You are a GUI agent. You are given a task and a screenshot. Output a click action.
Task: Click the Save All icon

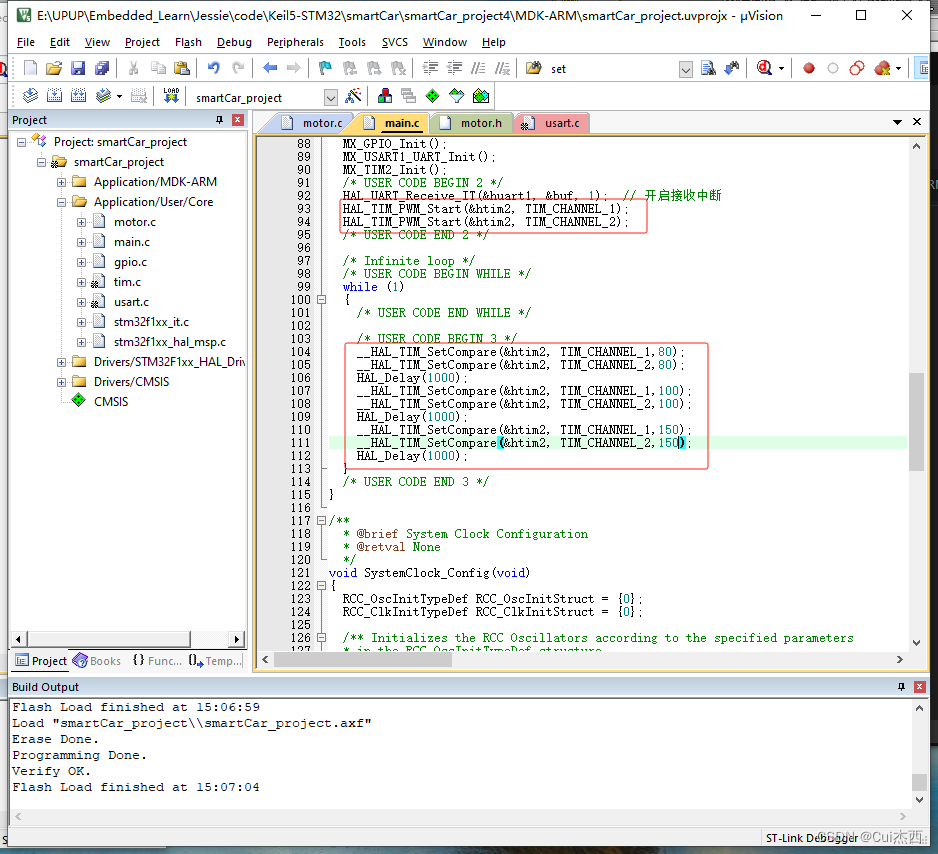(x=102, y=68)
